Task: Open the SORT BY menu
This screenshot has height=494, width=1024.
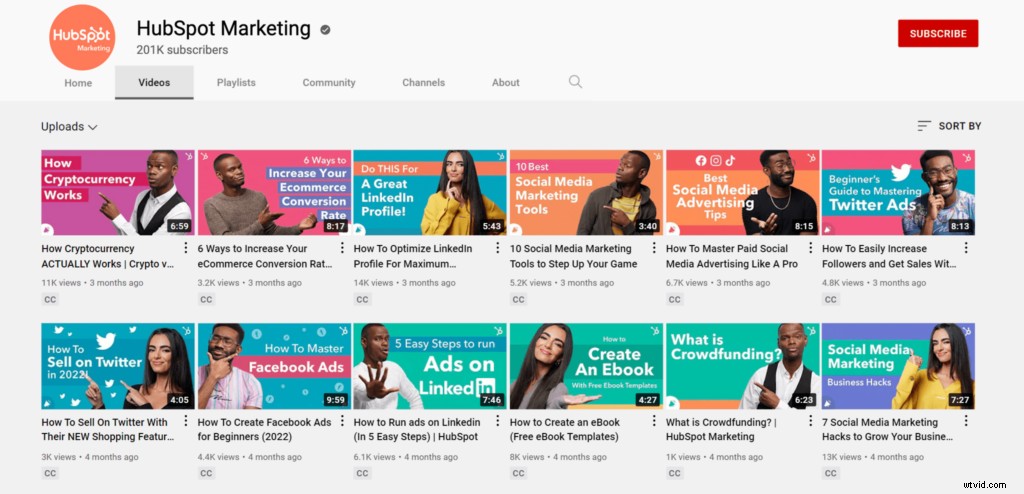Action: coord(949,125)
